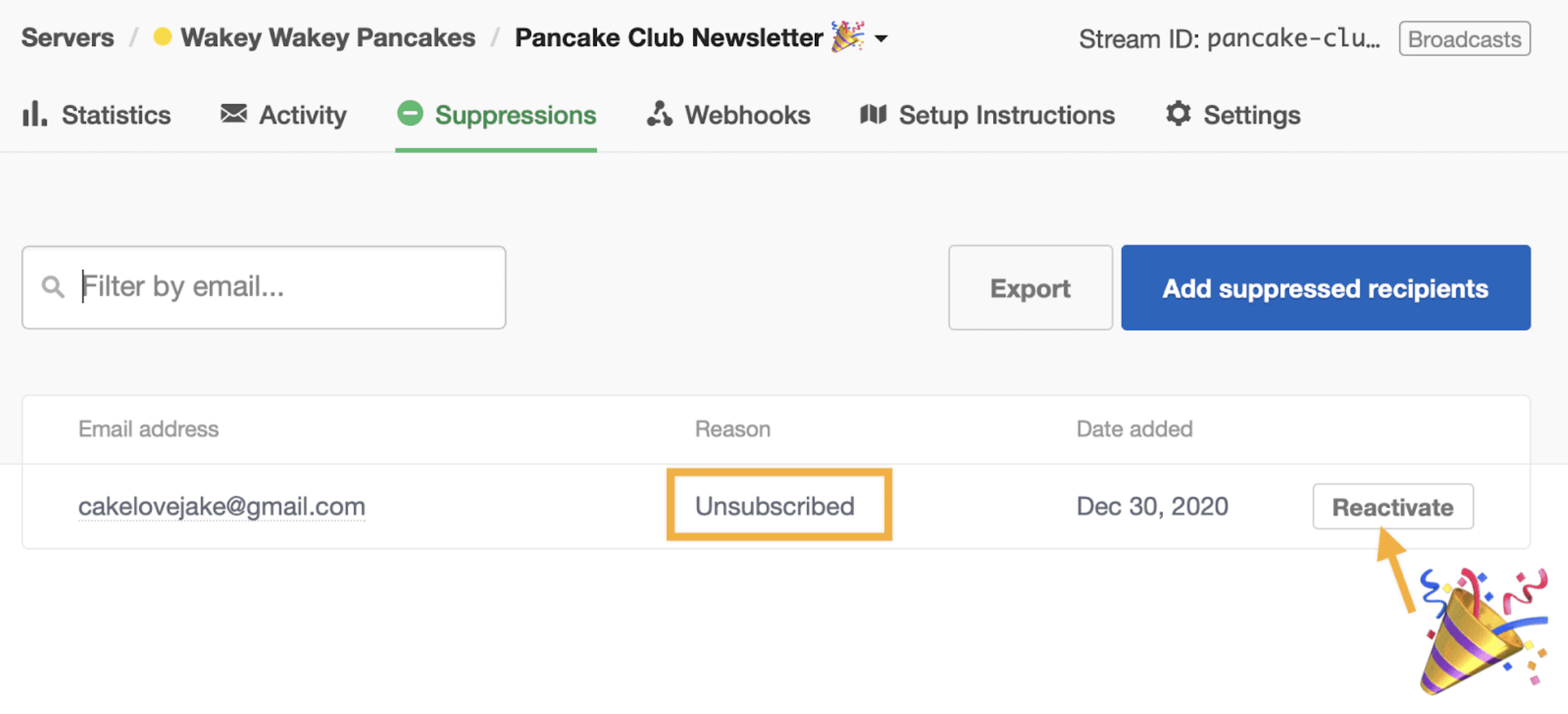1568x714 pixels.
Task: Click Add suppressed recipients button
Action: (x=1325, y=288)
